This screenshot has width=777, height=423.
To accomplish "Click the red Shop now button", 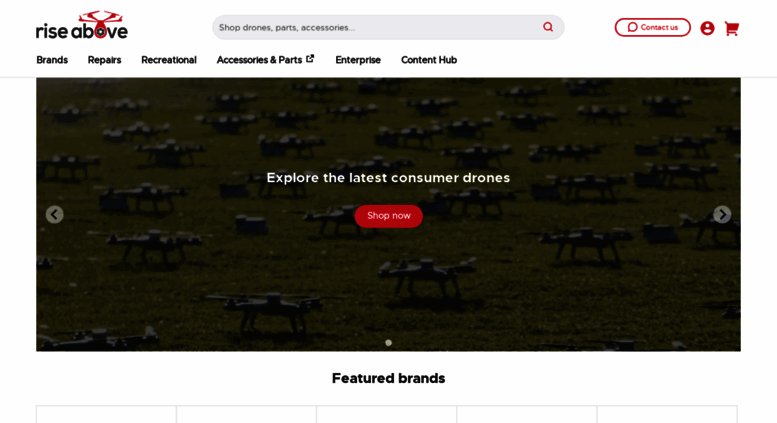I will 388,216.
